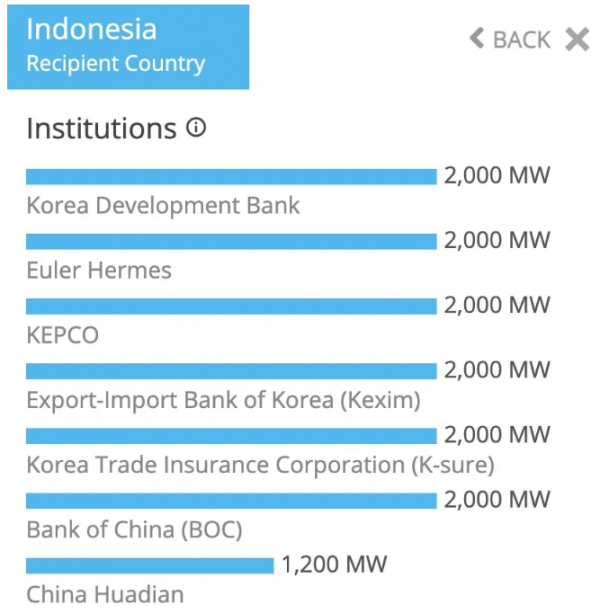Click the Euler Hermes institution name

coord(99,270)
